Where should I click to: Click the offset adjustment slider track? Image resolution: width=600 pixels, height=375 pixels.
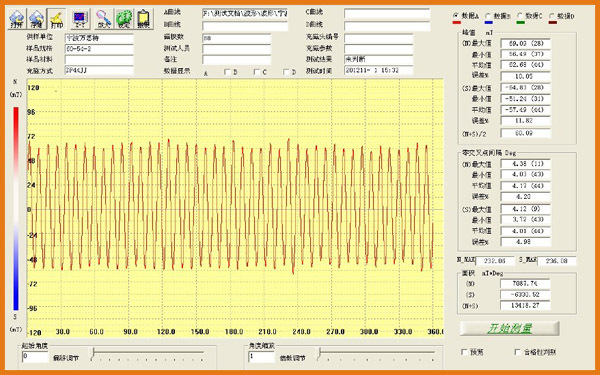pyautogui.click(x=148, y=355)
